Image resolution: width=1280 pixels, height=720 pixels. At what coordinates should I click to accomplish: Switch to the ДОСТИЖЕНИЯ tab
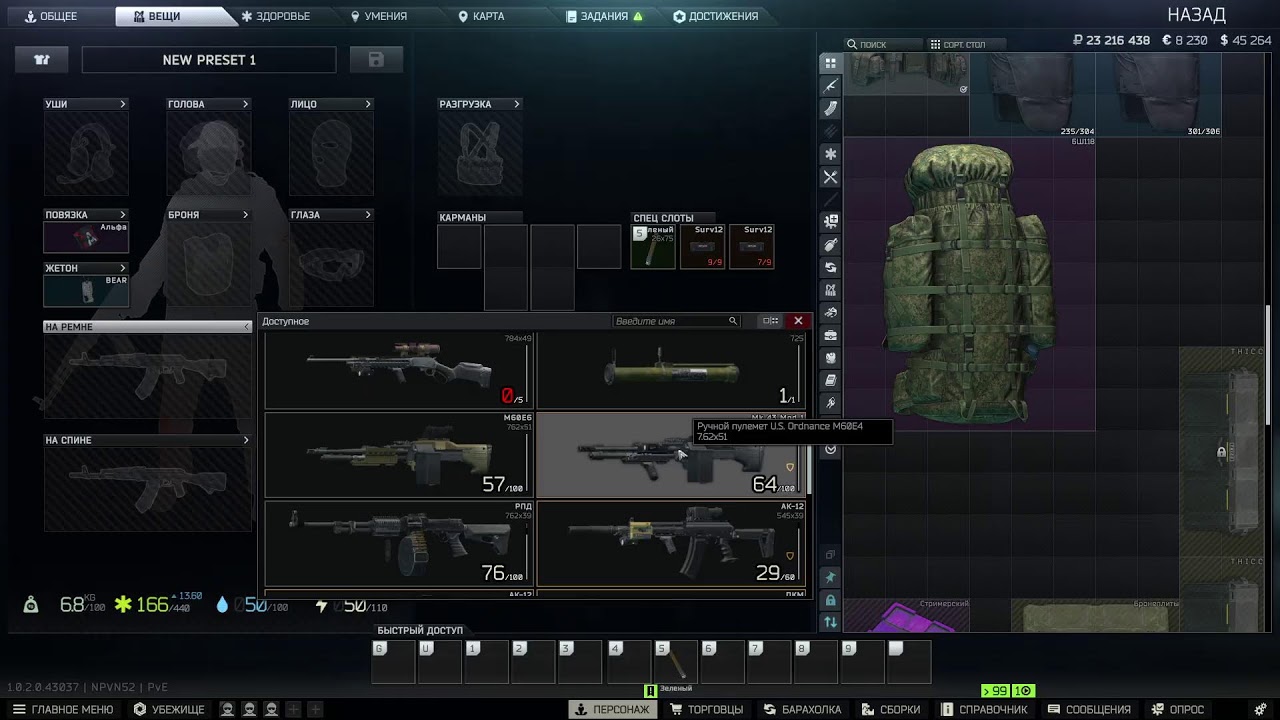point(716,16)
